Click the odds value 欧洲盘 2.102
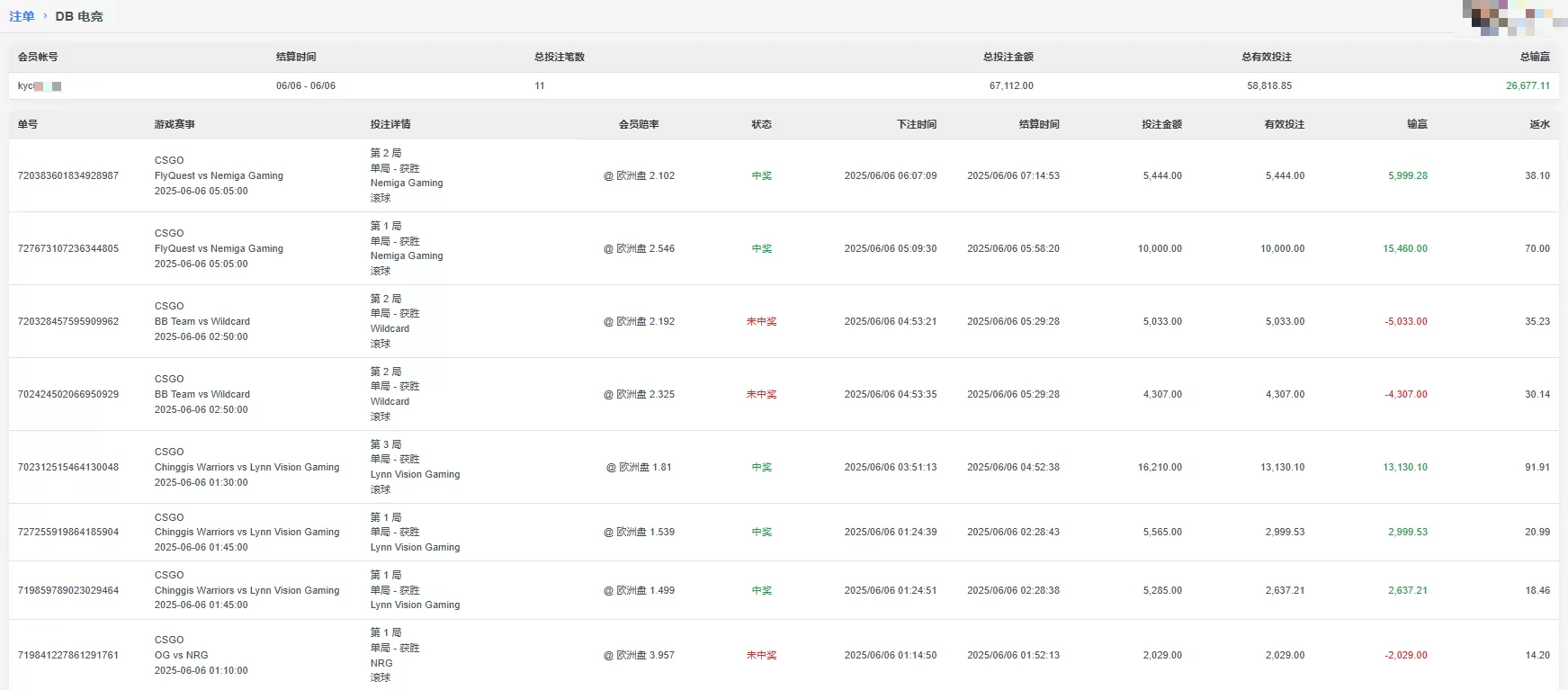Screen dimensions: 1568x690 click(639, 176)
